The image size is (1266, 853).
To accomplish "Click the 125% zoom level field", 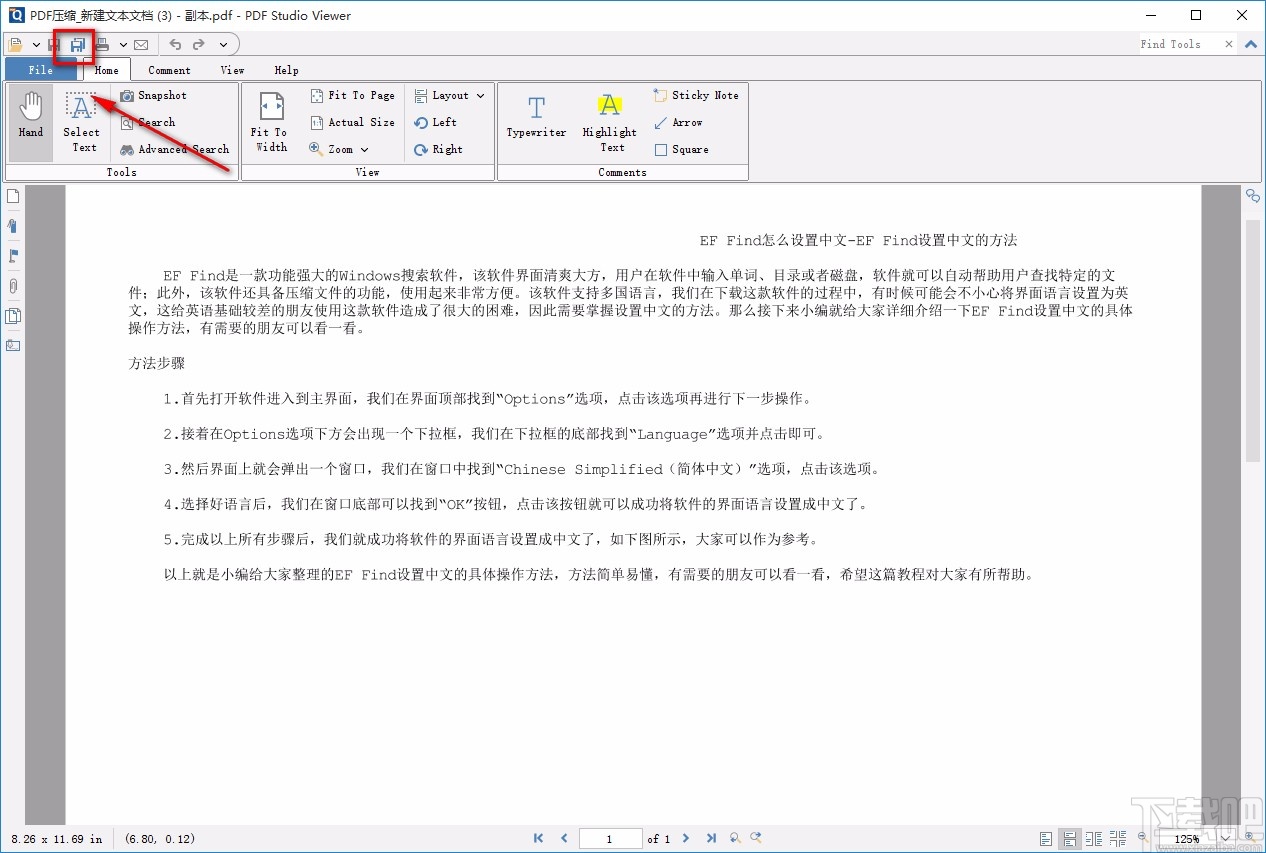I will (1187, 839).
